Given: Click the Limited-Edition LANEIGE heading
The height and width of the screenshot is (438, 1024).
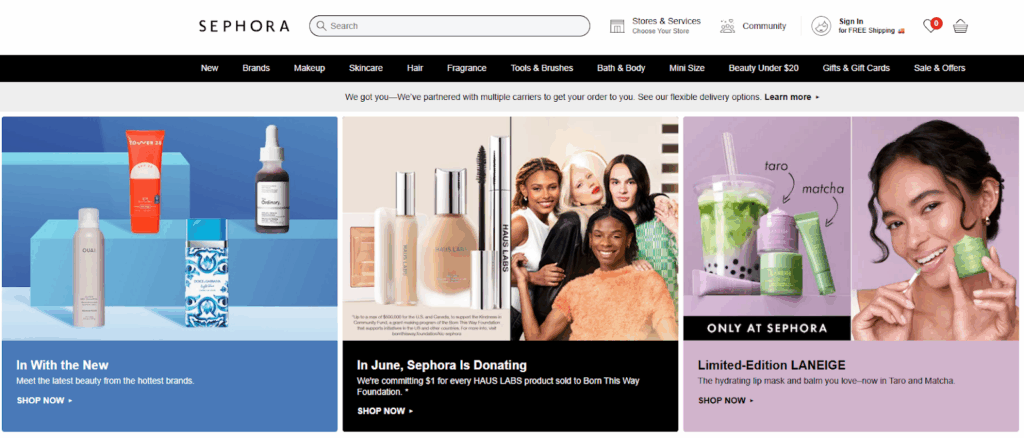Looking at the screenshot, I should (x=771, y=365).
